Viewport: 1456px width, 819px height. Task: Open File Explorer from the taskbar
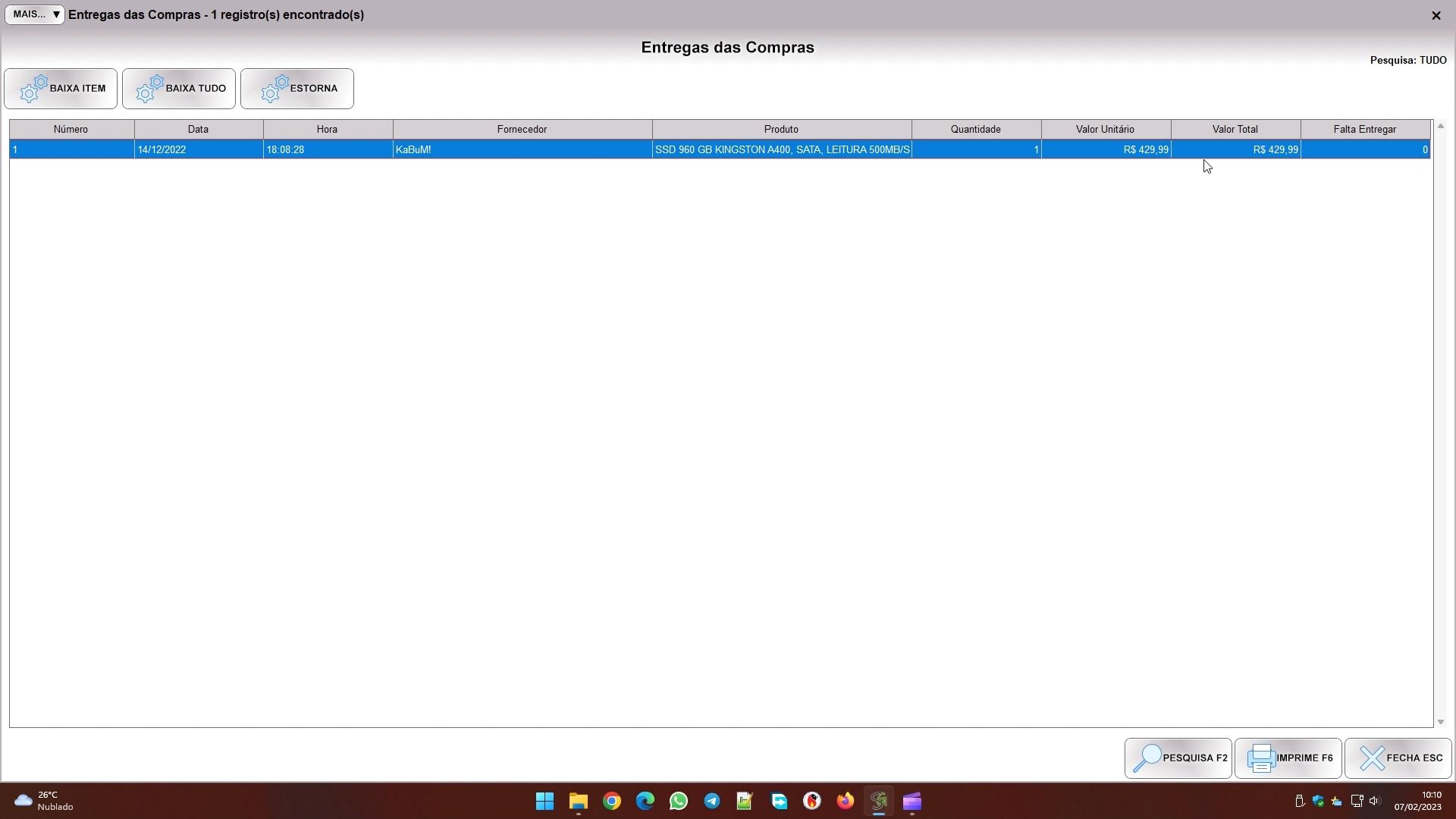(x=579, y=801)
